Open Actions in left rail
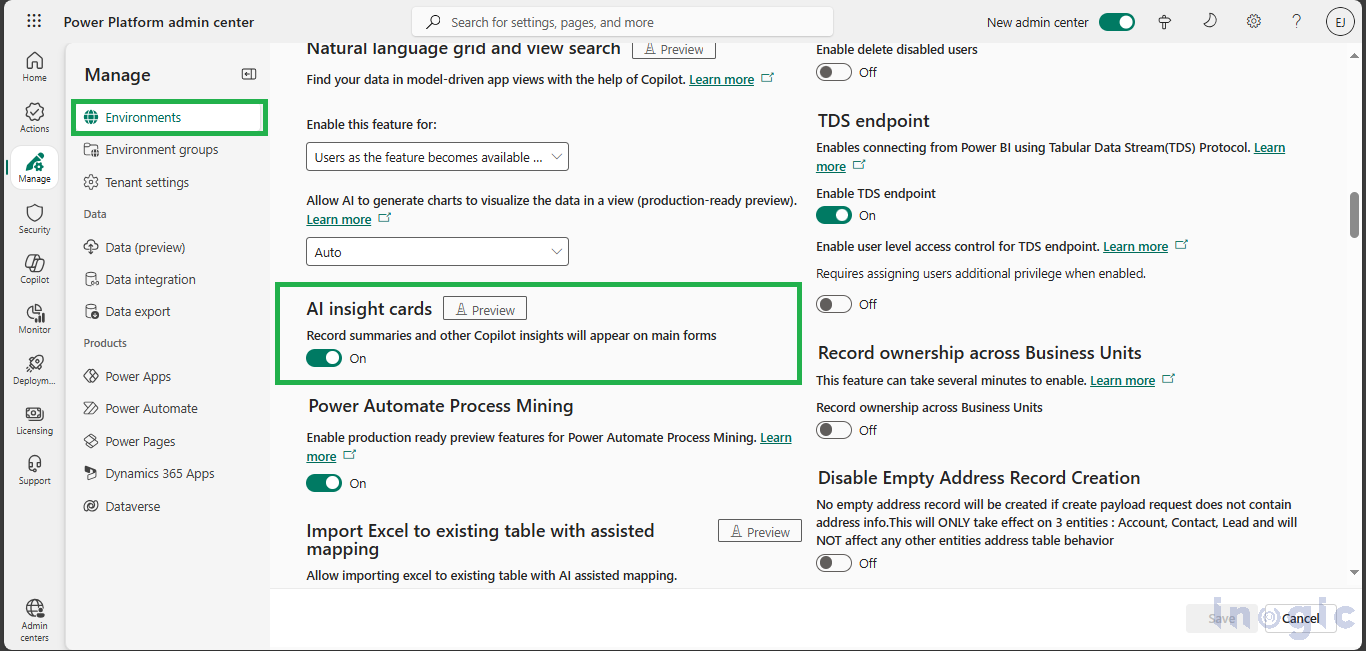 (x=34, y=117)
